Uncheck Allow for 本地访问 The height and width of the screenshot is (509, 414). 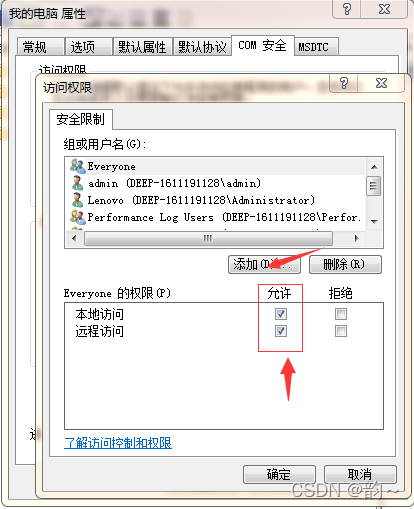coord(281,314)
